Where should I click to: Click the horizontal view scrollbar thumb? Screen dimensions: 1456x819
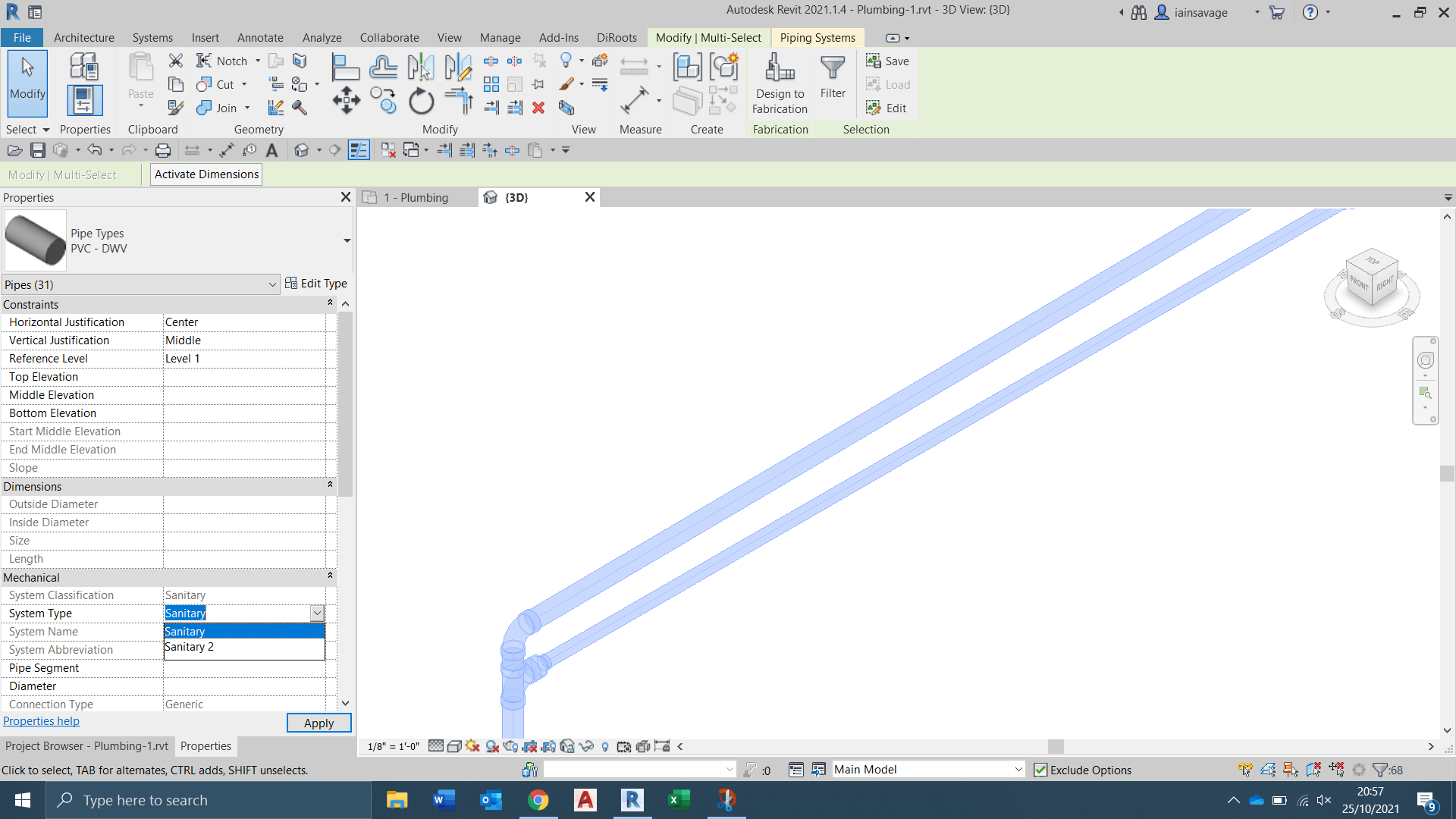pyautogui.click(x=1056, y=746)
